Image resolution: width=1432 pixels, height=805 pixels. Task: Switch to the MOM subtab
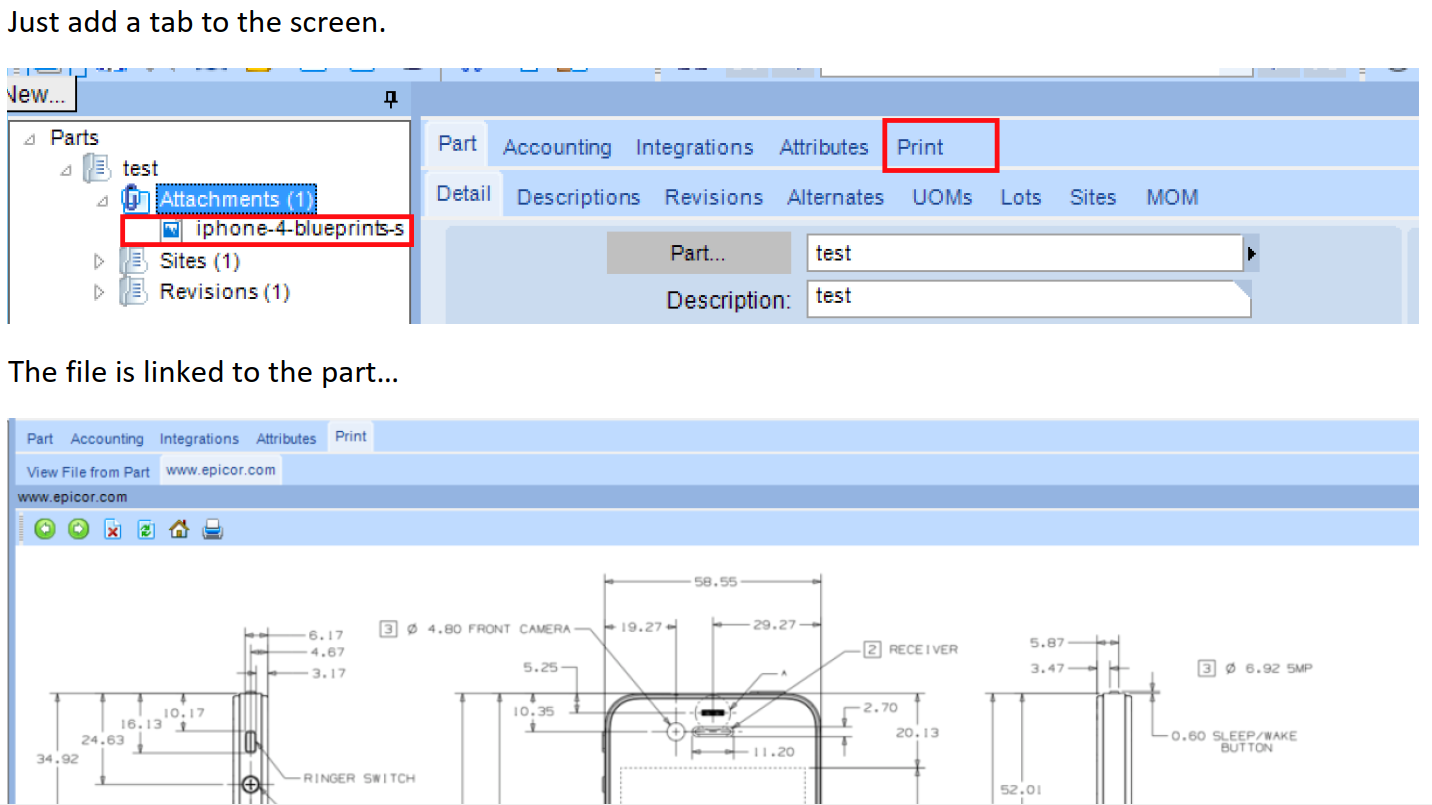pos(1172,198)
